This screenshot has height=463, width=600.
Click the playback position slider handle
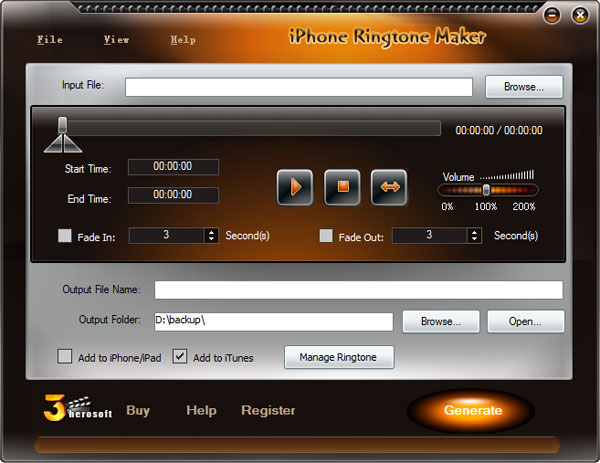pyautogui.click(x=62, y=125)
